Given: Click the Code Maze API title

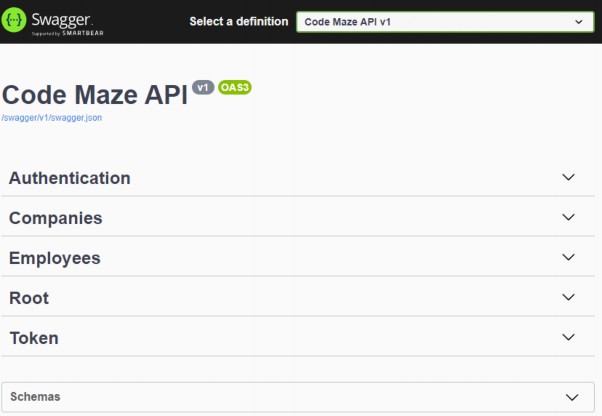Looking at the screenshot, I should tap(94, 94).
